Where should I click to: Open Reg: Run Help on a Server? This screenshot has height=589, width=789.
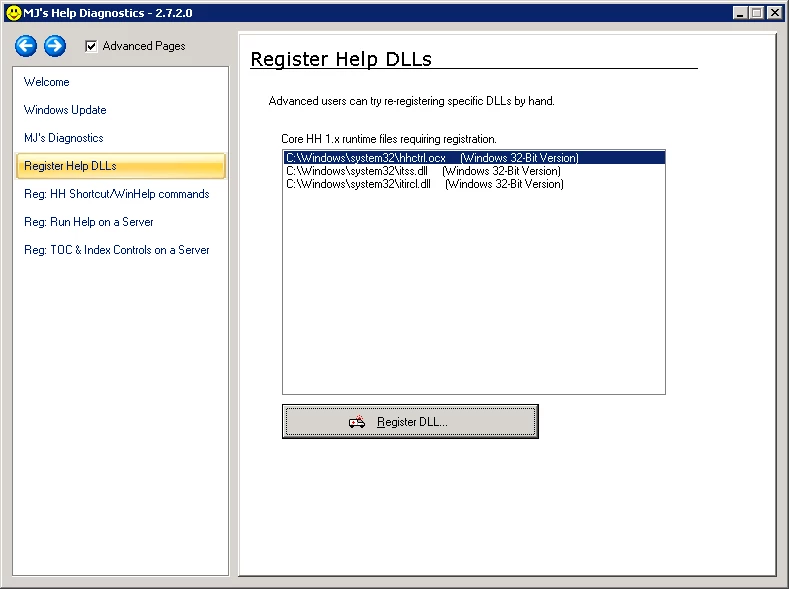(x=89, y=222)
